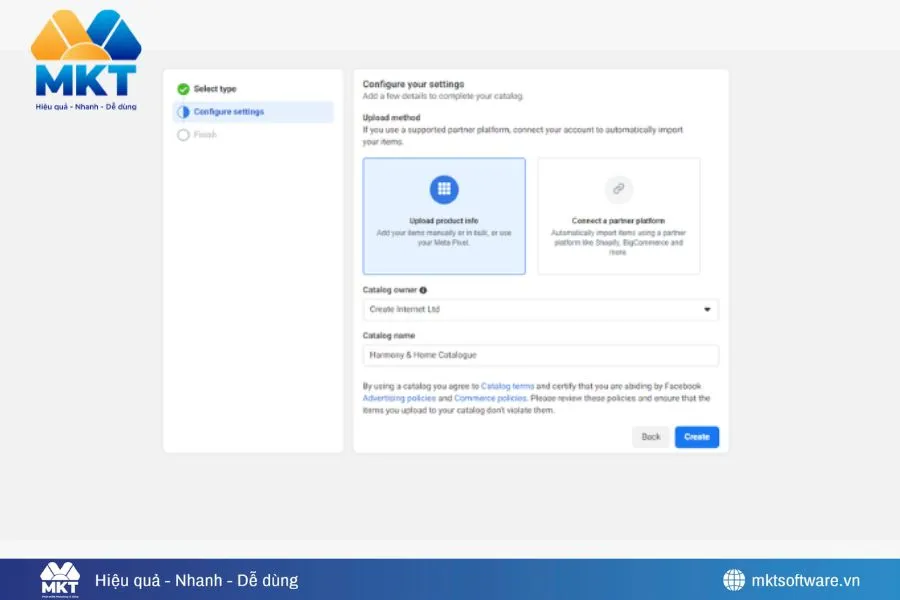Screen dimensions: 900x600
Task: Click the Catalog name input field
Action: tap(540, 355)
